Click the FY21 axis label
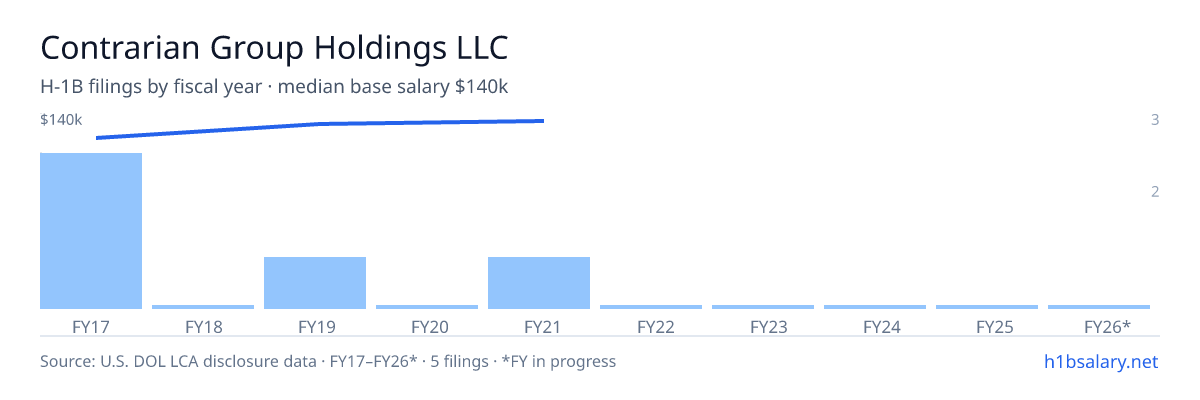 point(539,326)
